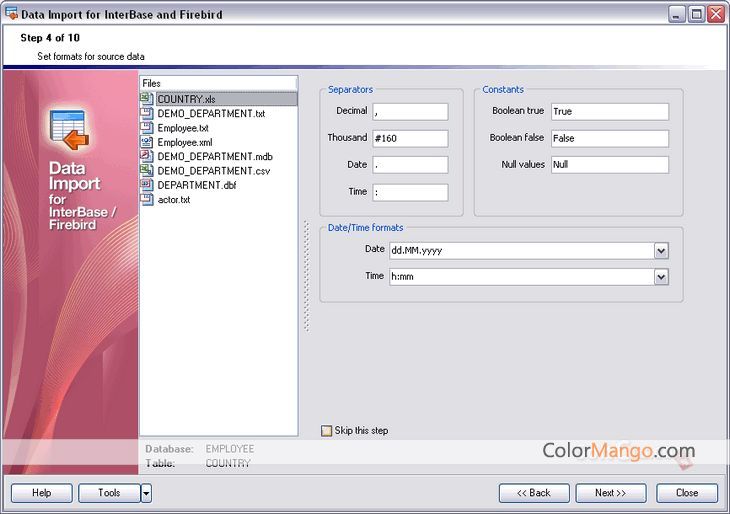730x514 pixels.
Task: Click the DEMO_DEPARTMENT.csv file icon
Action: click(147, 170)
